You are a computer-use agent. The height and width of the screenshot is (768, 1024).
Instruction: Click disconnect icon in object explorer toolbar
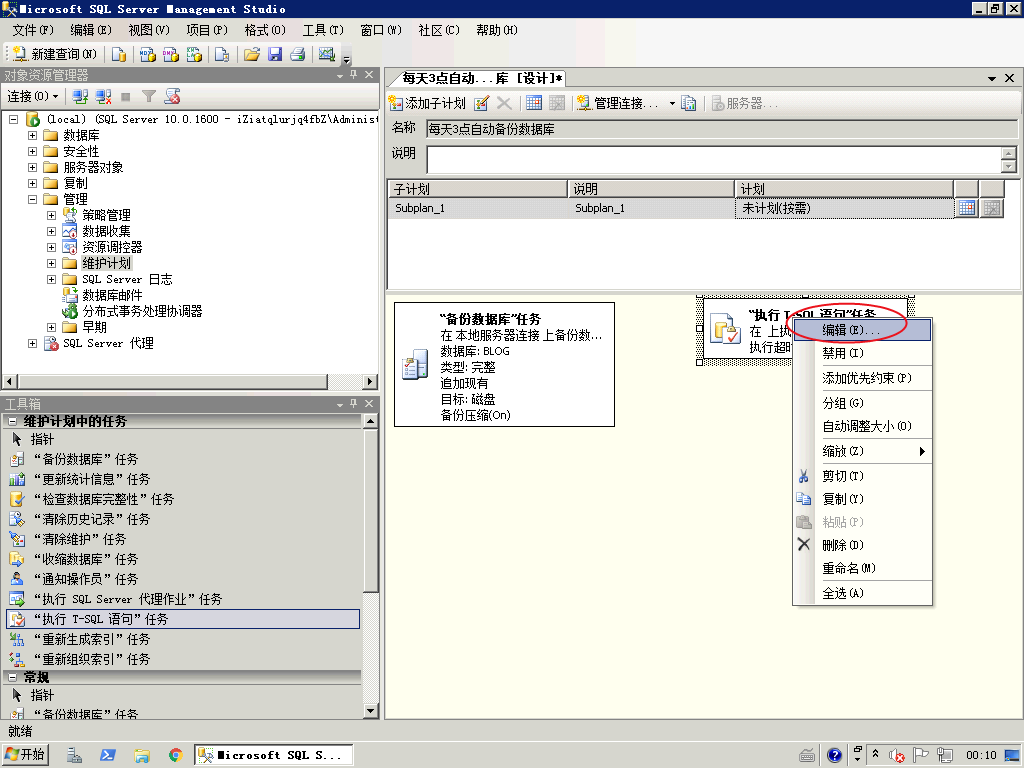103,97
